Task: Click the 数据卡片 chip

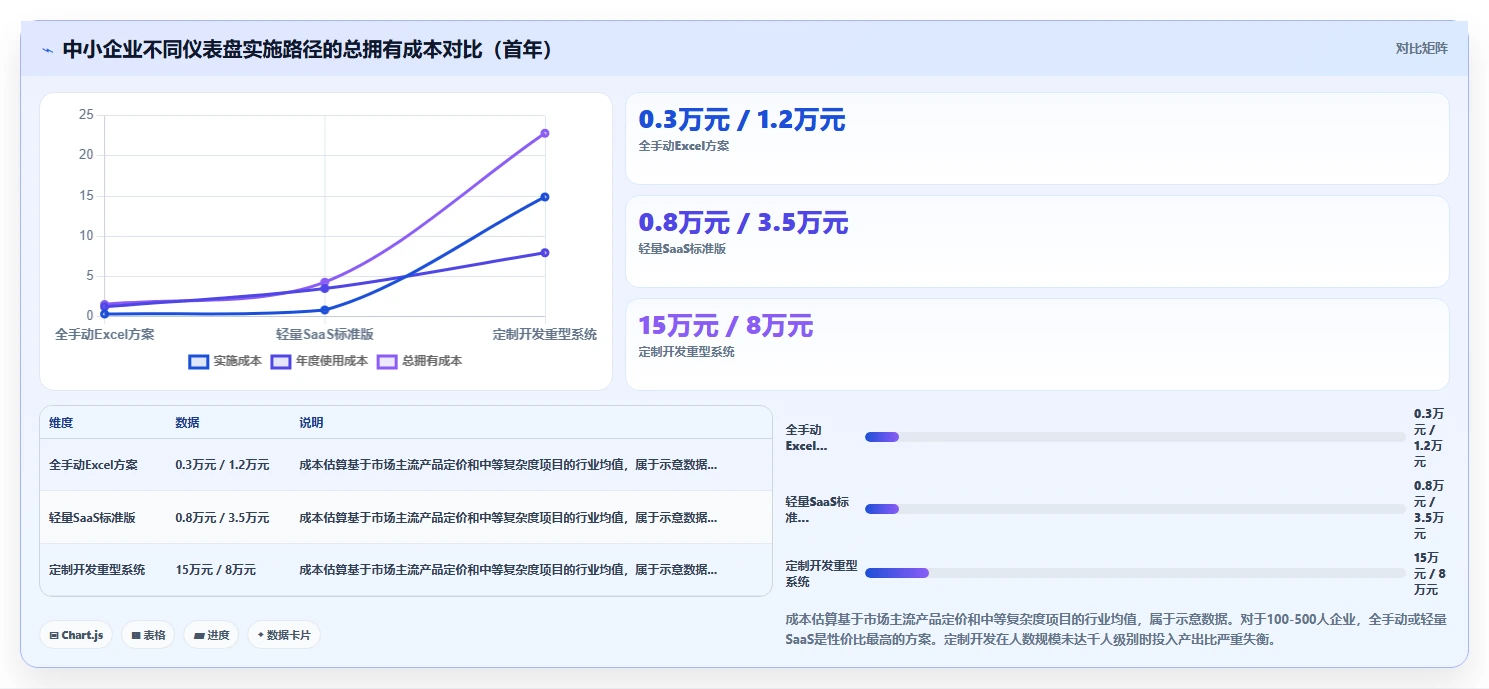Action: point(284,635)
